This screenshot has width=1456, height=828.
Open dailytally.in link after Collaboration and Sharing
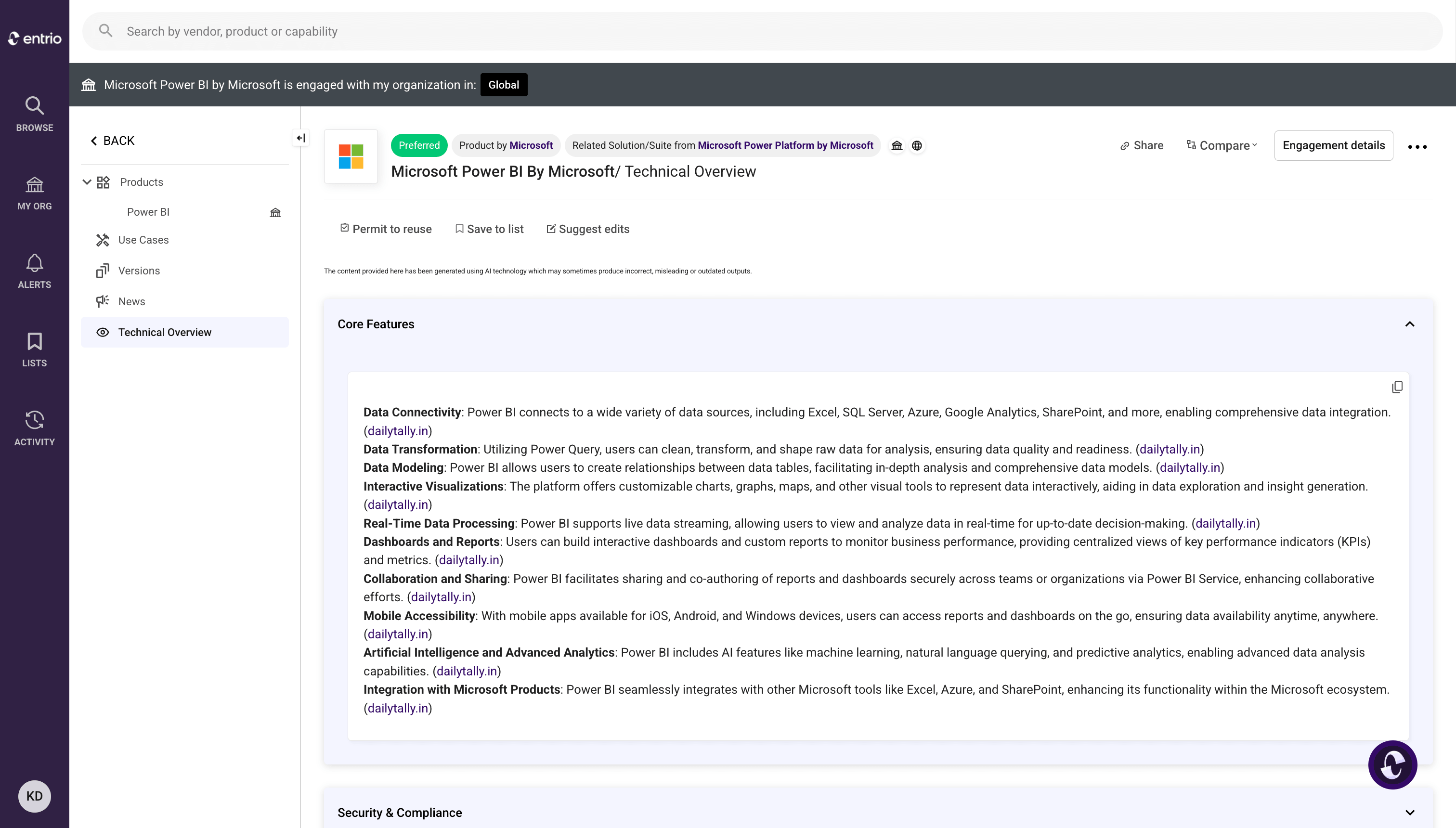click(442, 597)
